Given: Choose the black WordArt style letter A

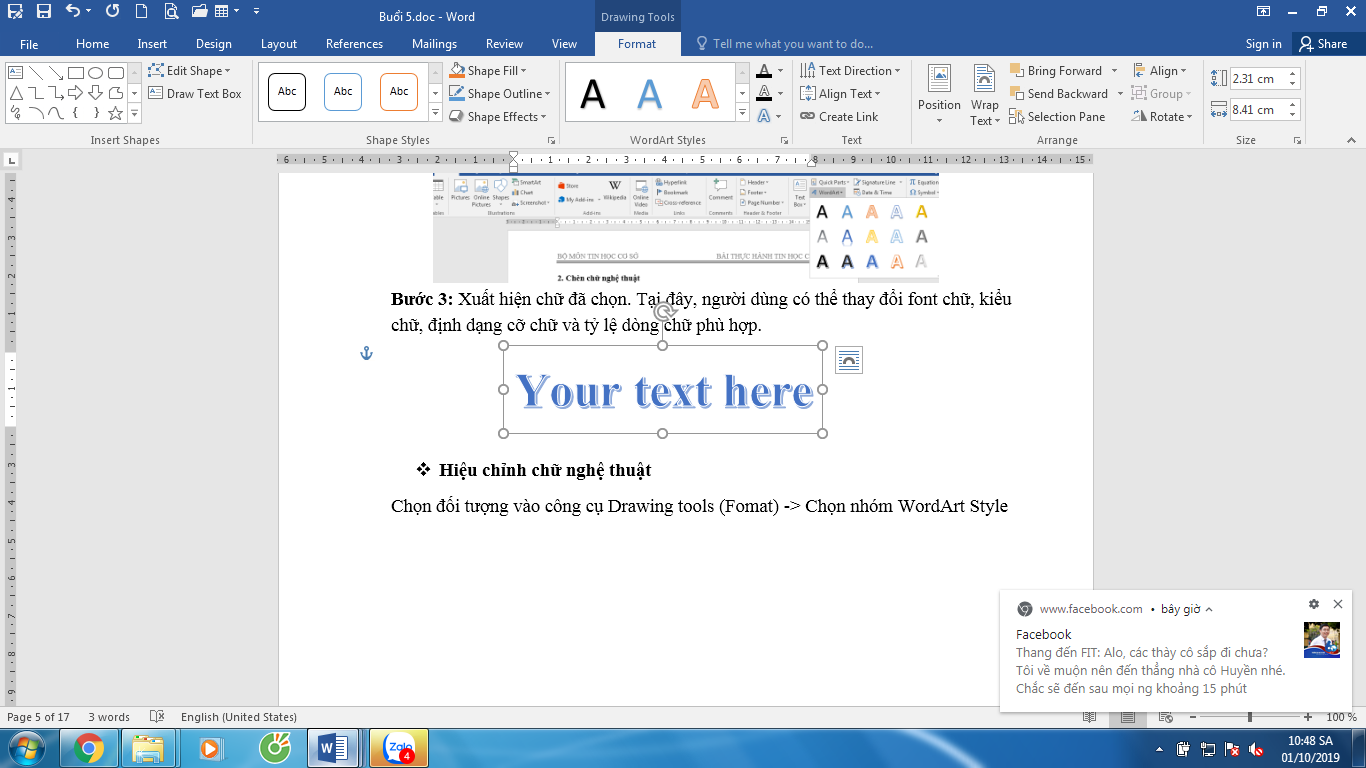Looking at the screenshot, I should [593, 94].
